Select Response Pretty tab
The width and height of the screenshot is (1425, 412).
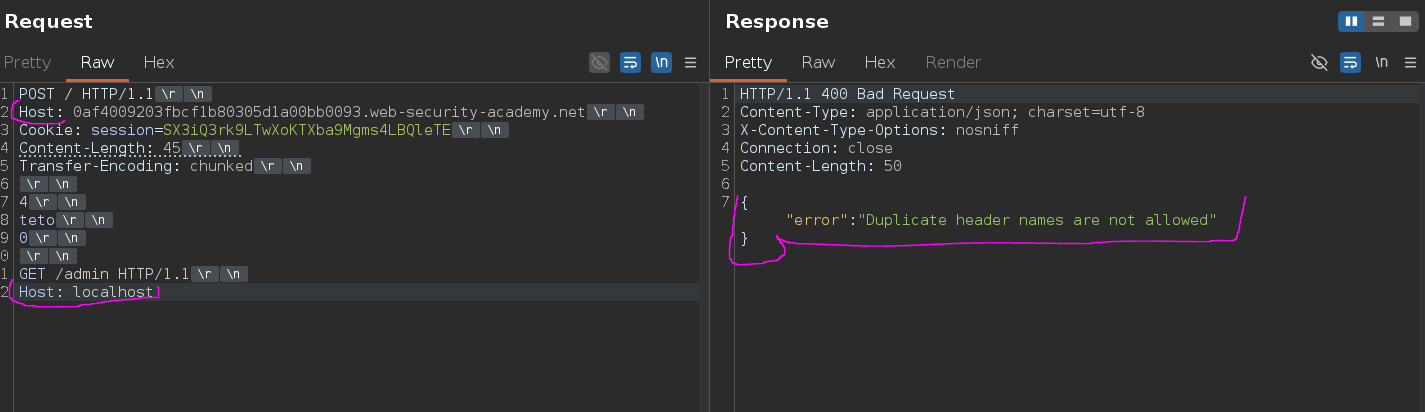point(748,62)
